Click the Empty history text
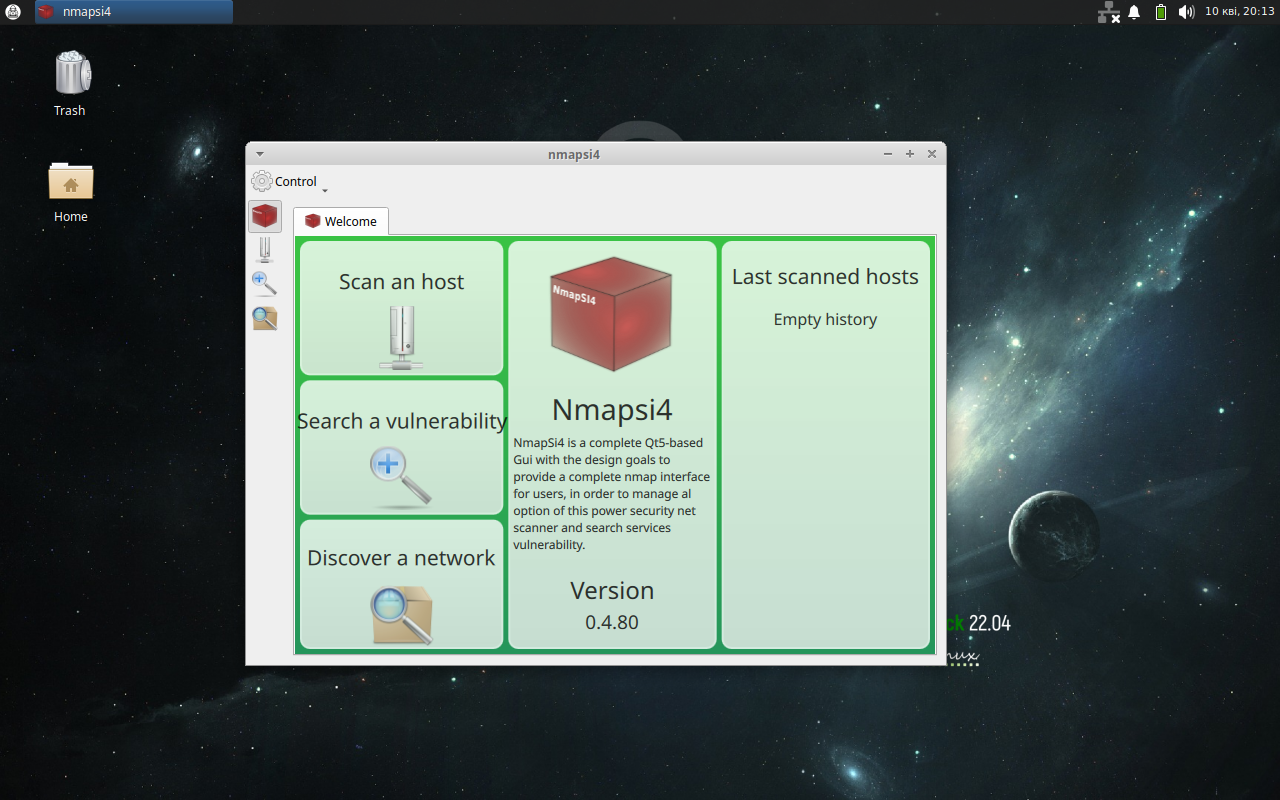The width and height of the screenshot is (1280, 800). tap(825, 320)
